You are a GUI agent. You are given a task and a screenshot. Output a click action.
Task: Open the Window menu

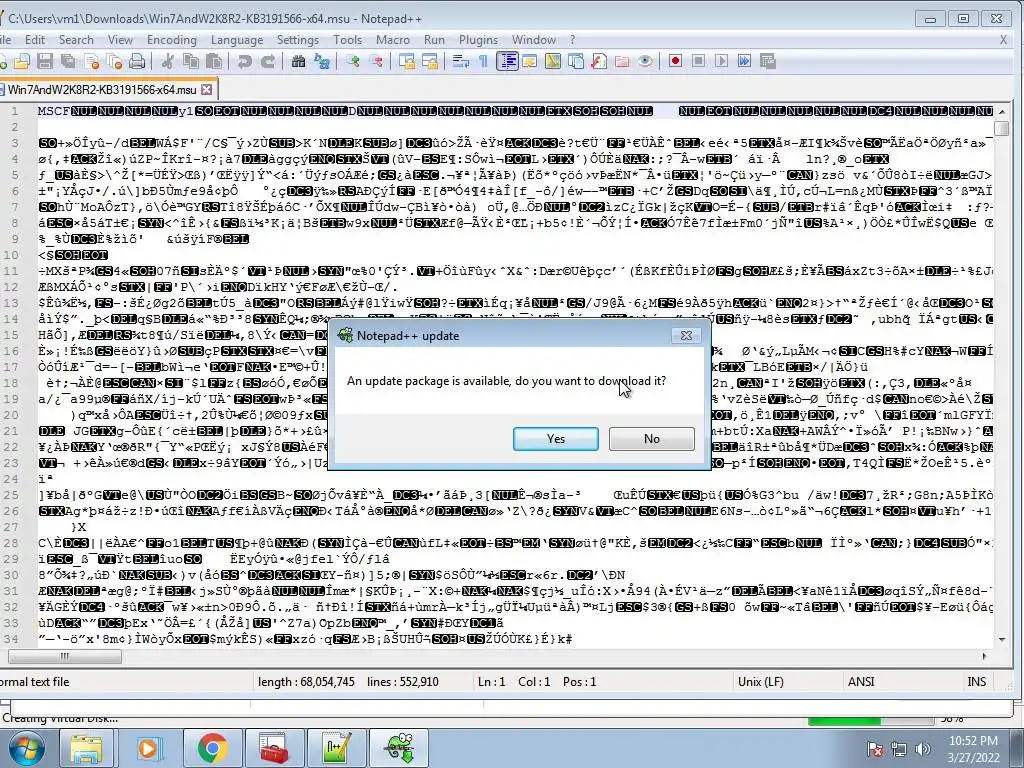[x=534, y=40]
